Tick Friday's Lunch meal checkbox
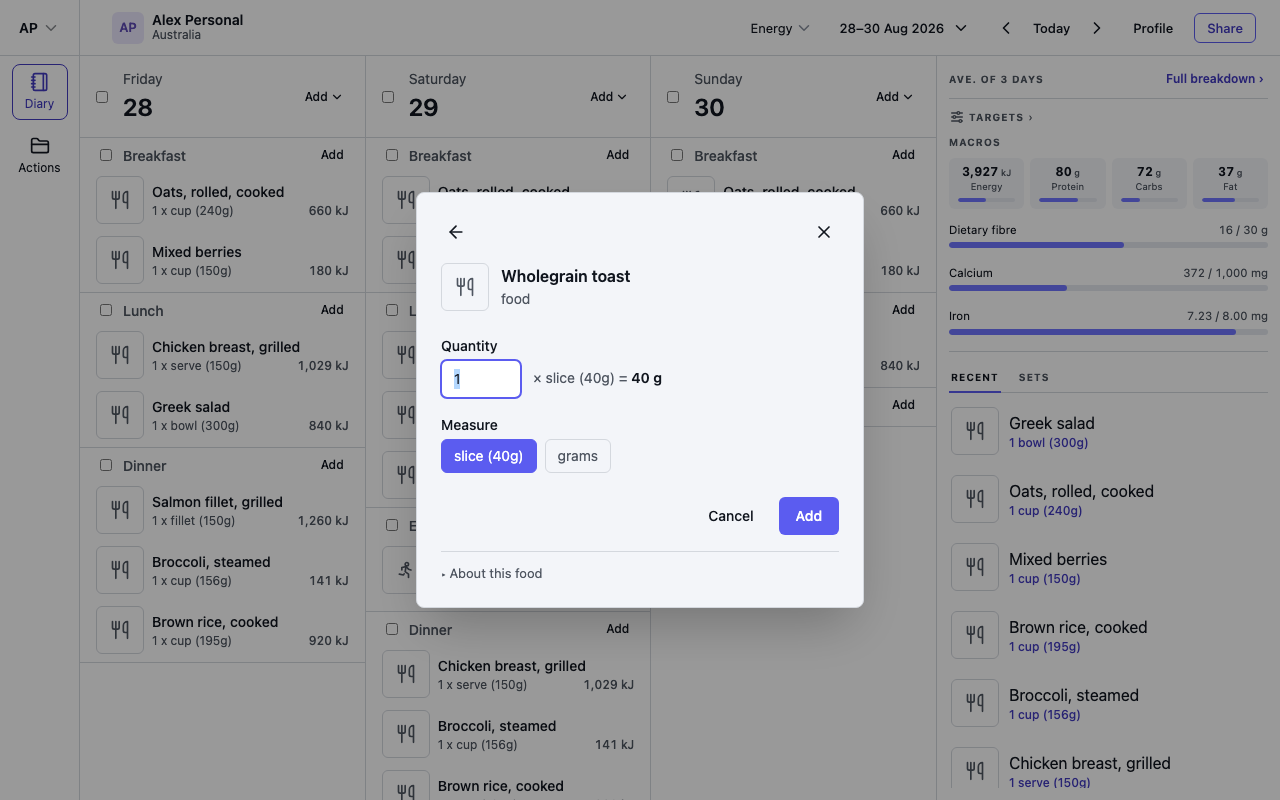Image resolution: width=1280 pixels, height=800 pixels. (x=106, y=310)
